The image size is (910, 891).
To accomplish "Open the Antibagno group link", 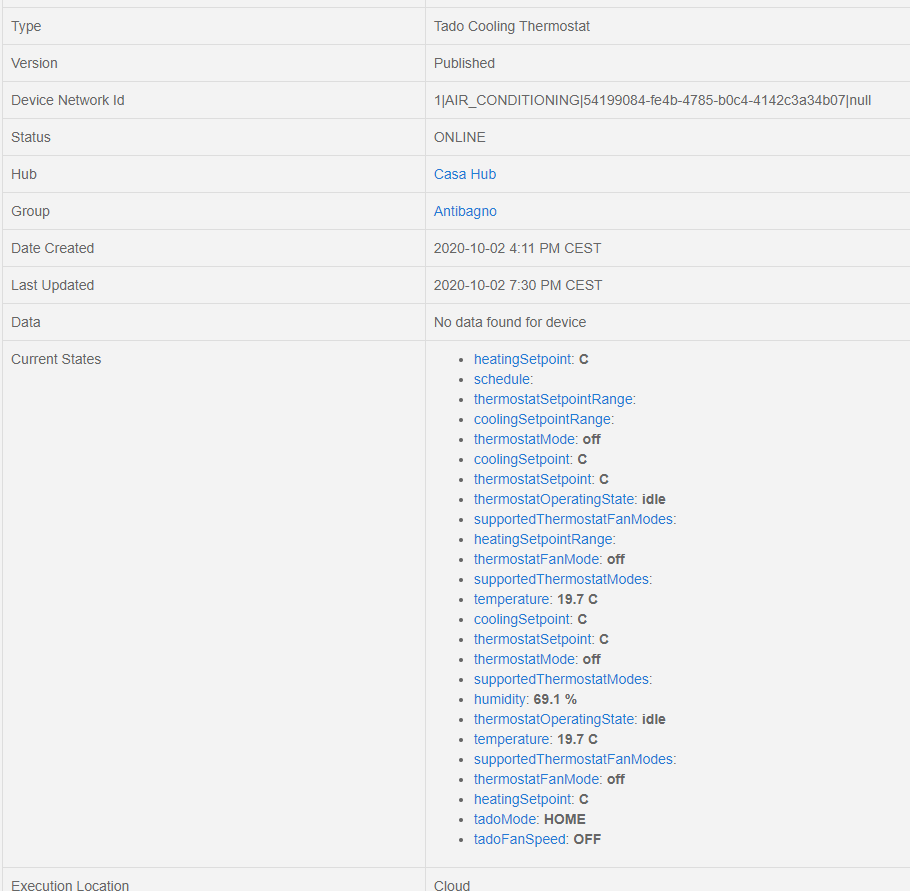I will pyautogui.click(x=465, y=211).
